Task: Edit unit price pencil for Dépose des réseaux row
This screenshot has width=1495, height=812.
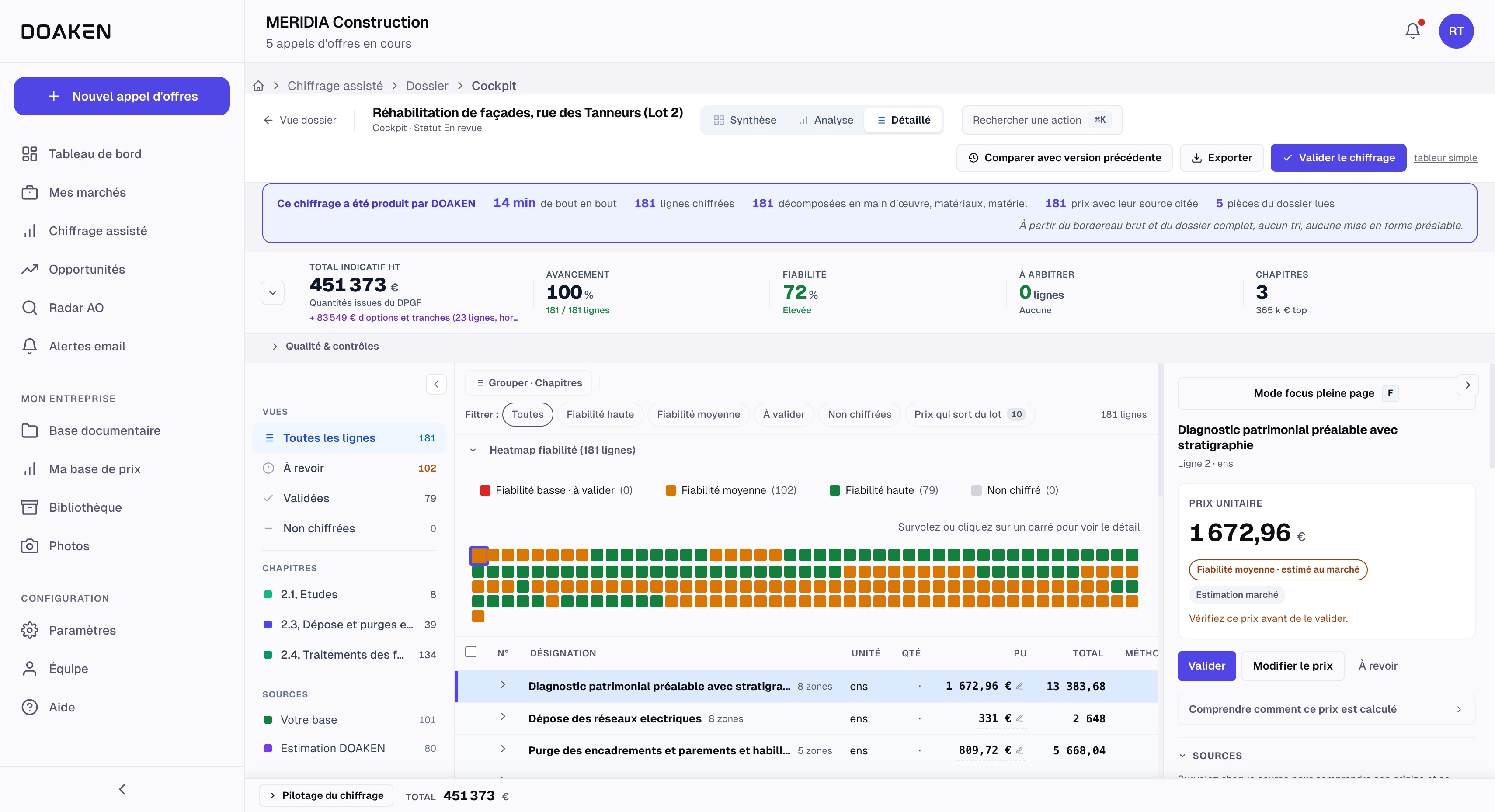Action: (1019, 718)
